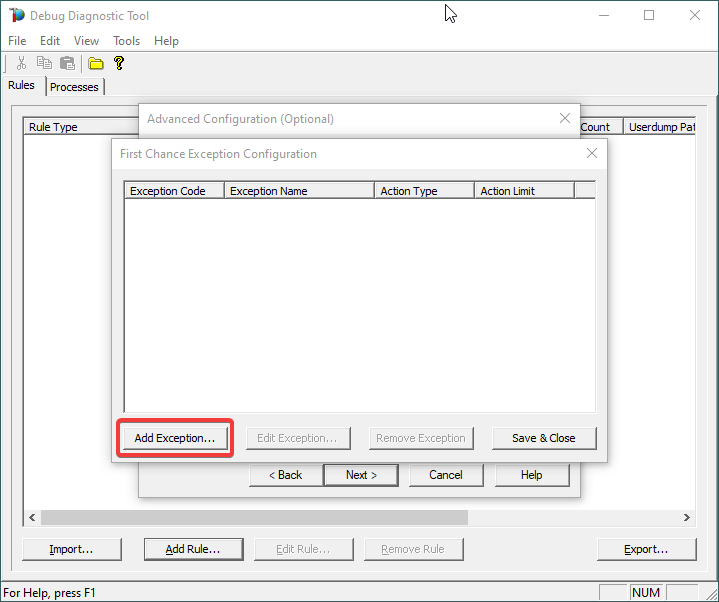Click the yellow folder toolbar icon

click(96, 63)
